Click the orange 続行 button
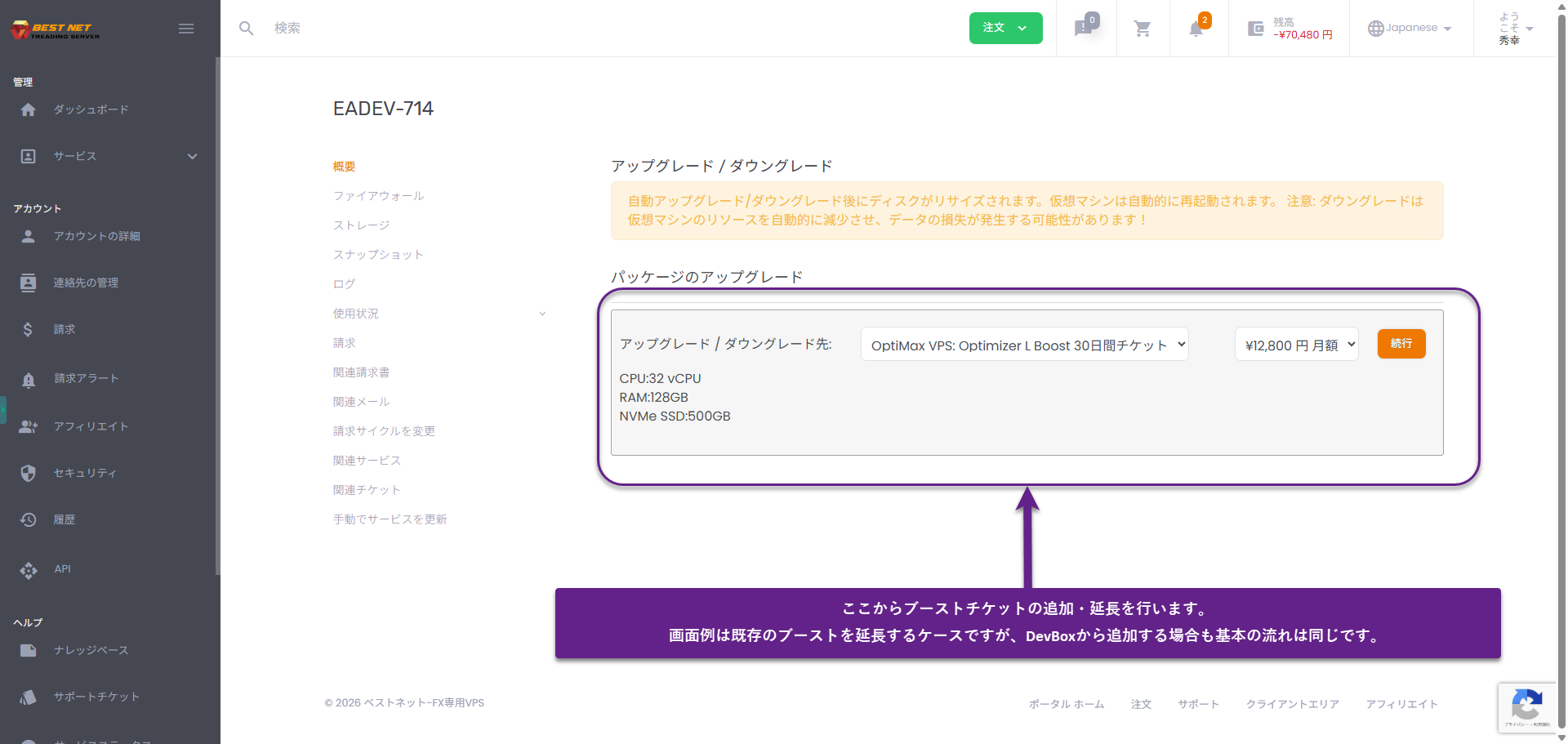This screenshot has width=1568, height=744. (1401, 344)
